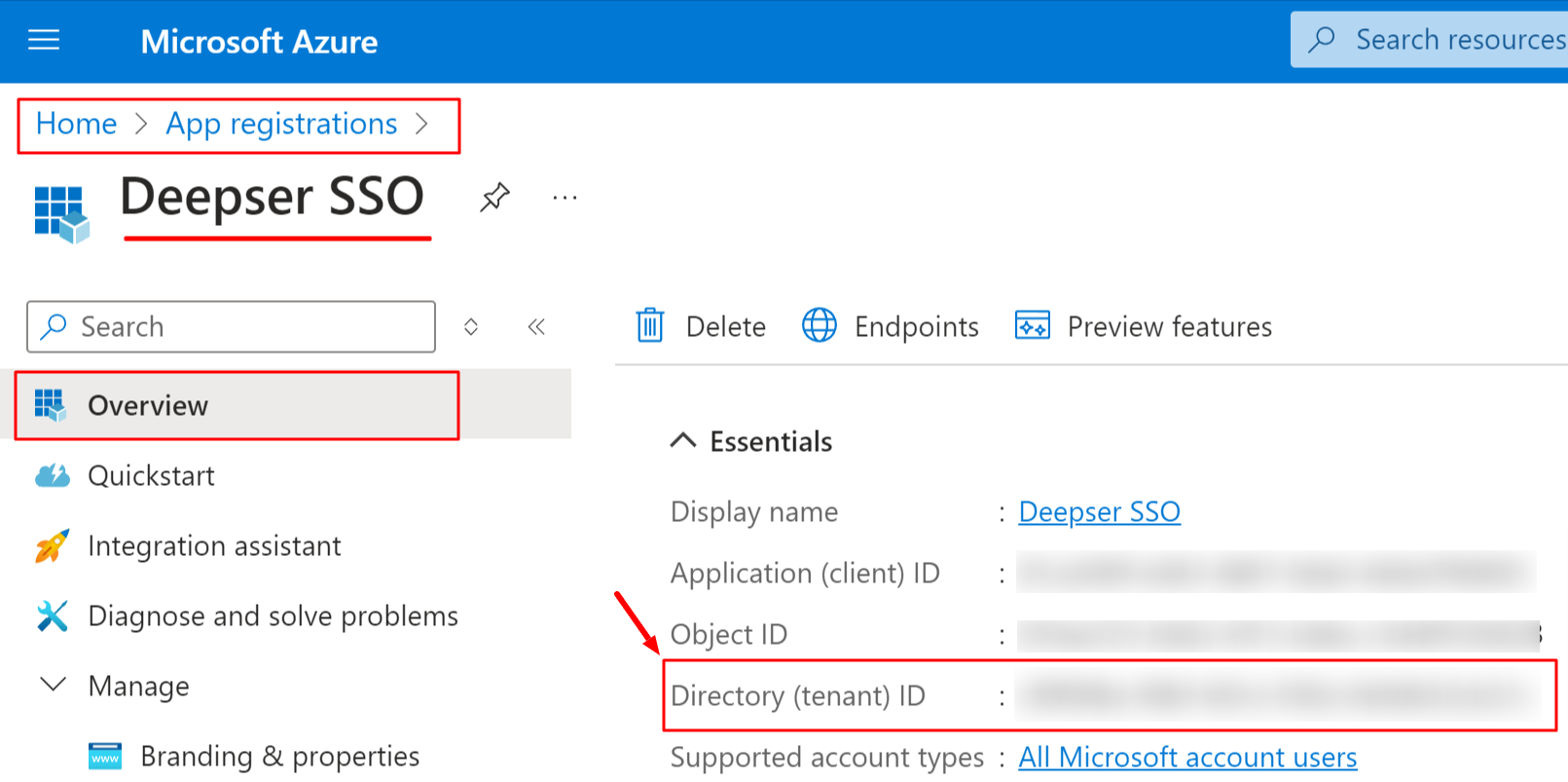Click the Essentials heading text
The image size is (1568, 782).
771,442
